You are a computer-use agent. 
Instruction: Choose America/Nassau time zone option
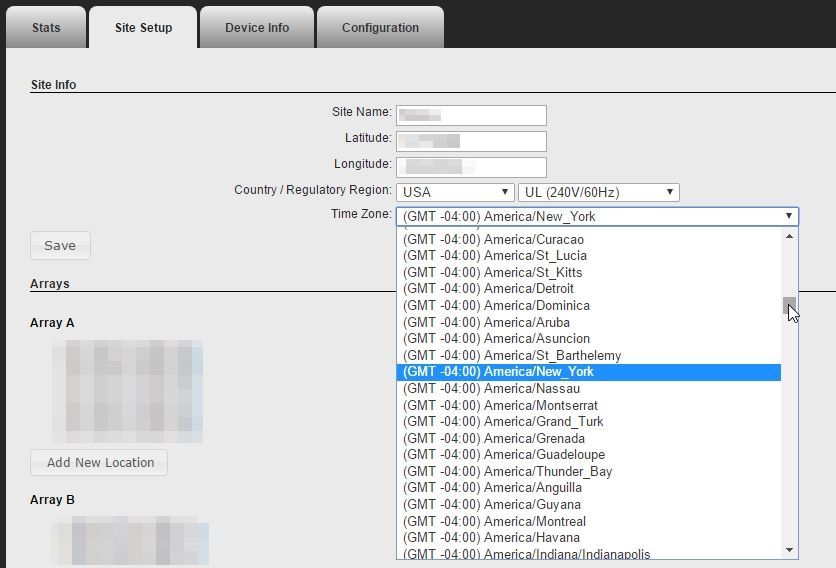530,388
